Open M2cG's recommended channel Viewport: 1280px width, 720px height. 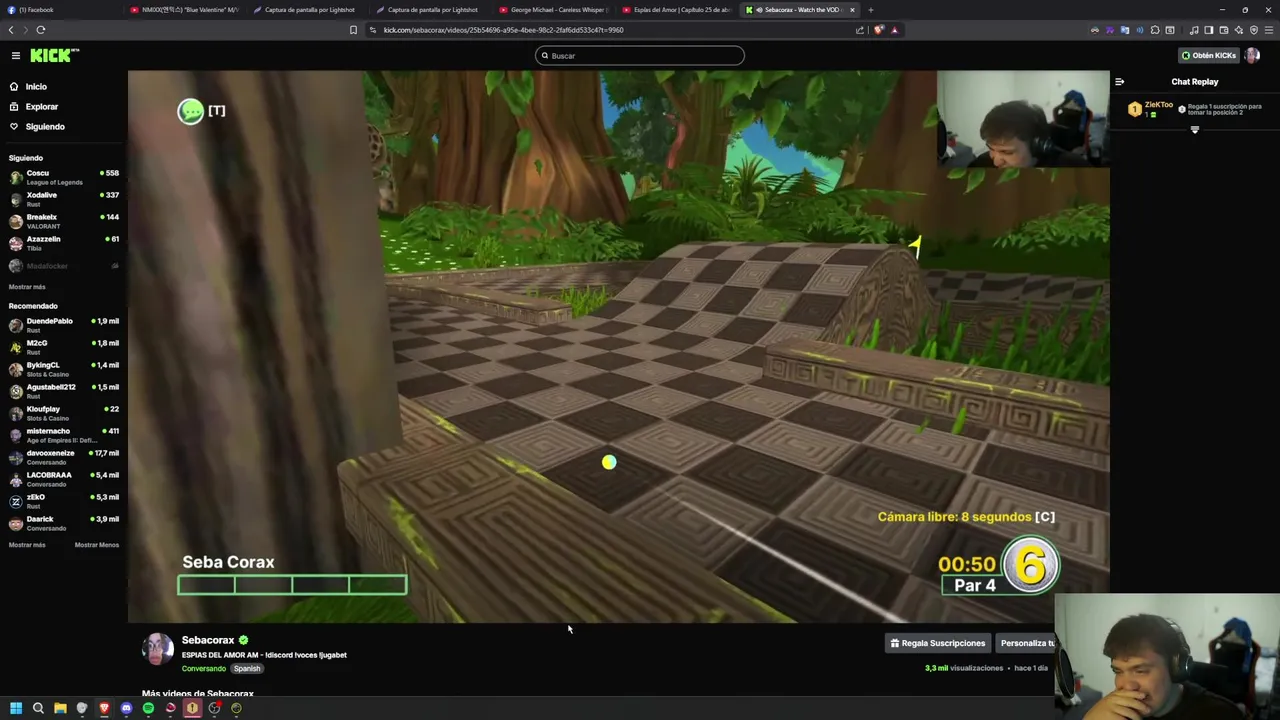pos(62,347)
